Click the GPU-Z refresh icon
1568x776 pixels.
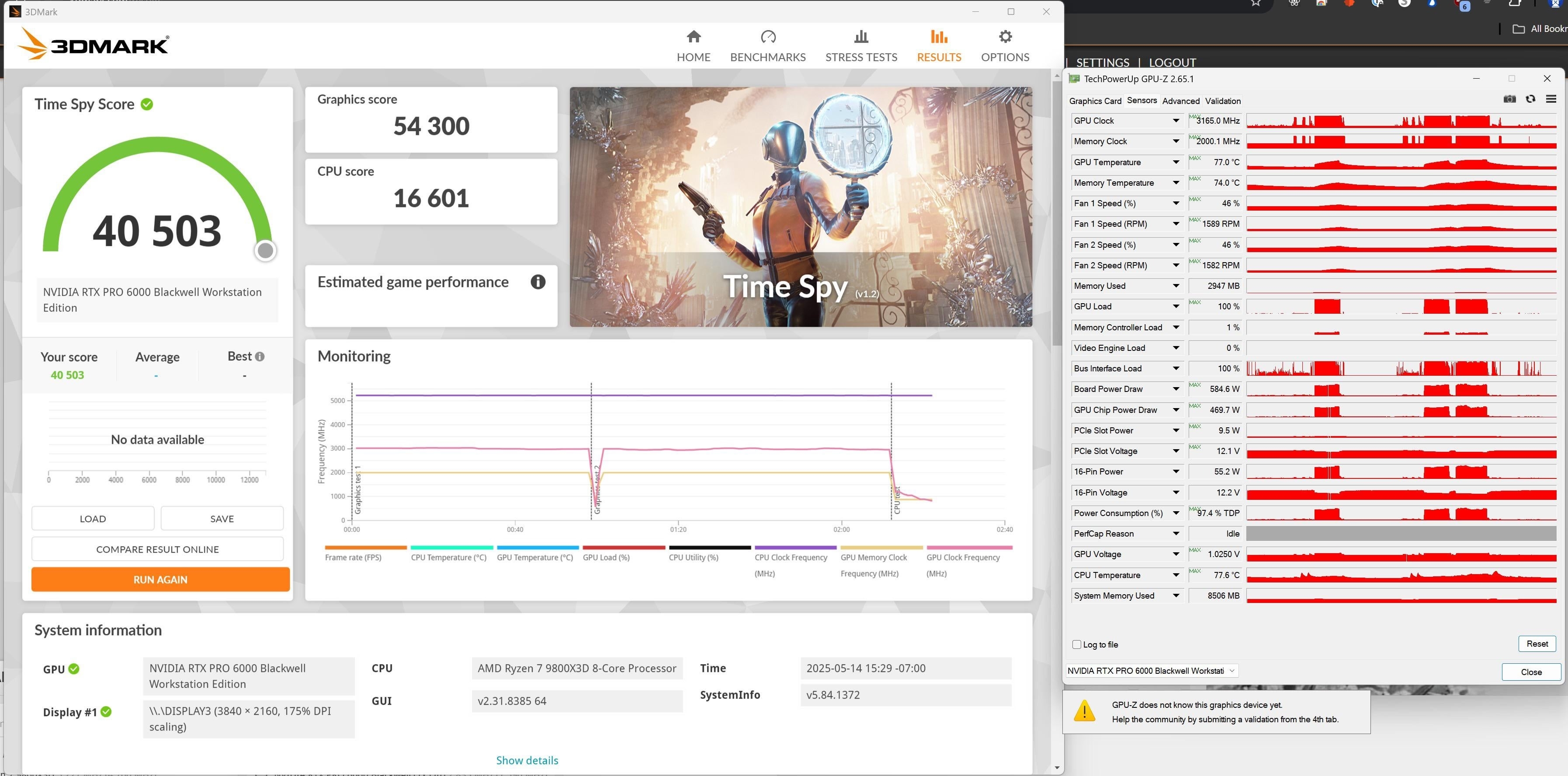1530,99
